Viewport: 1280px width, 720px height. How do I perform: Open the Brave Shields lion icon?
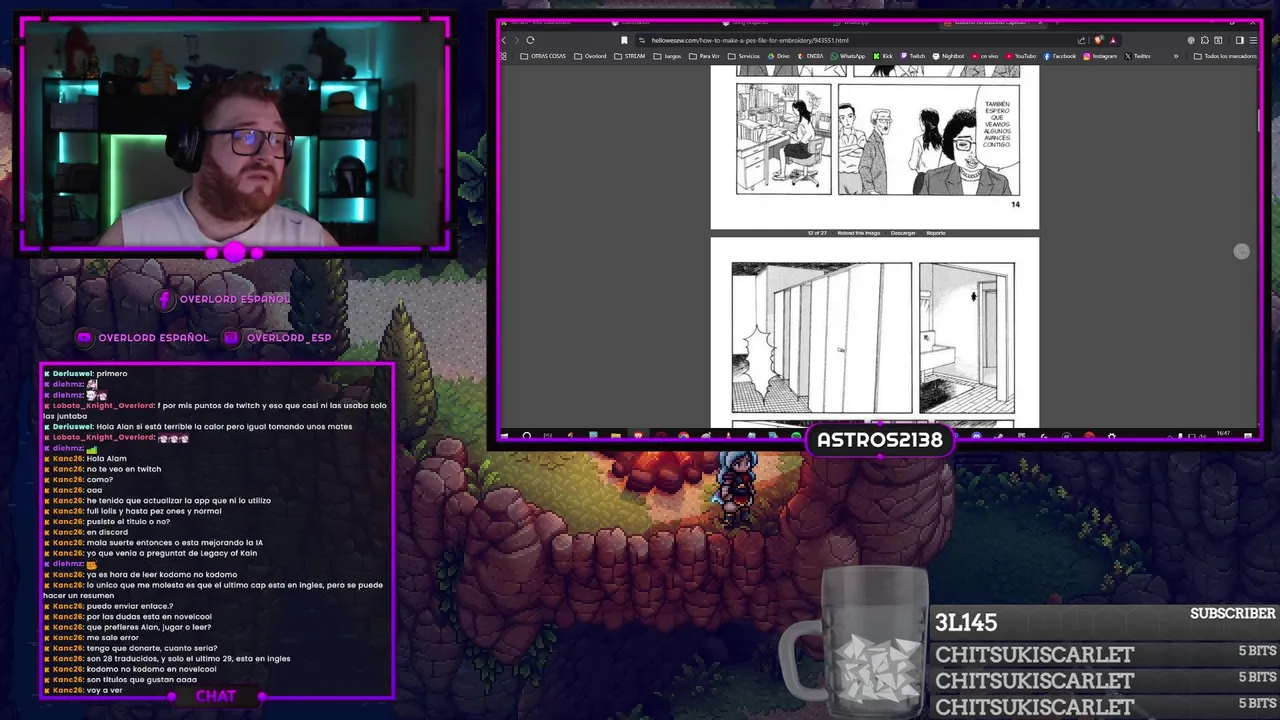(x=1099, y=40)
